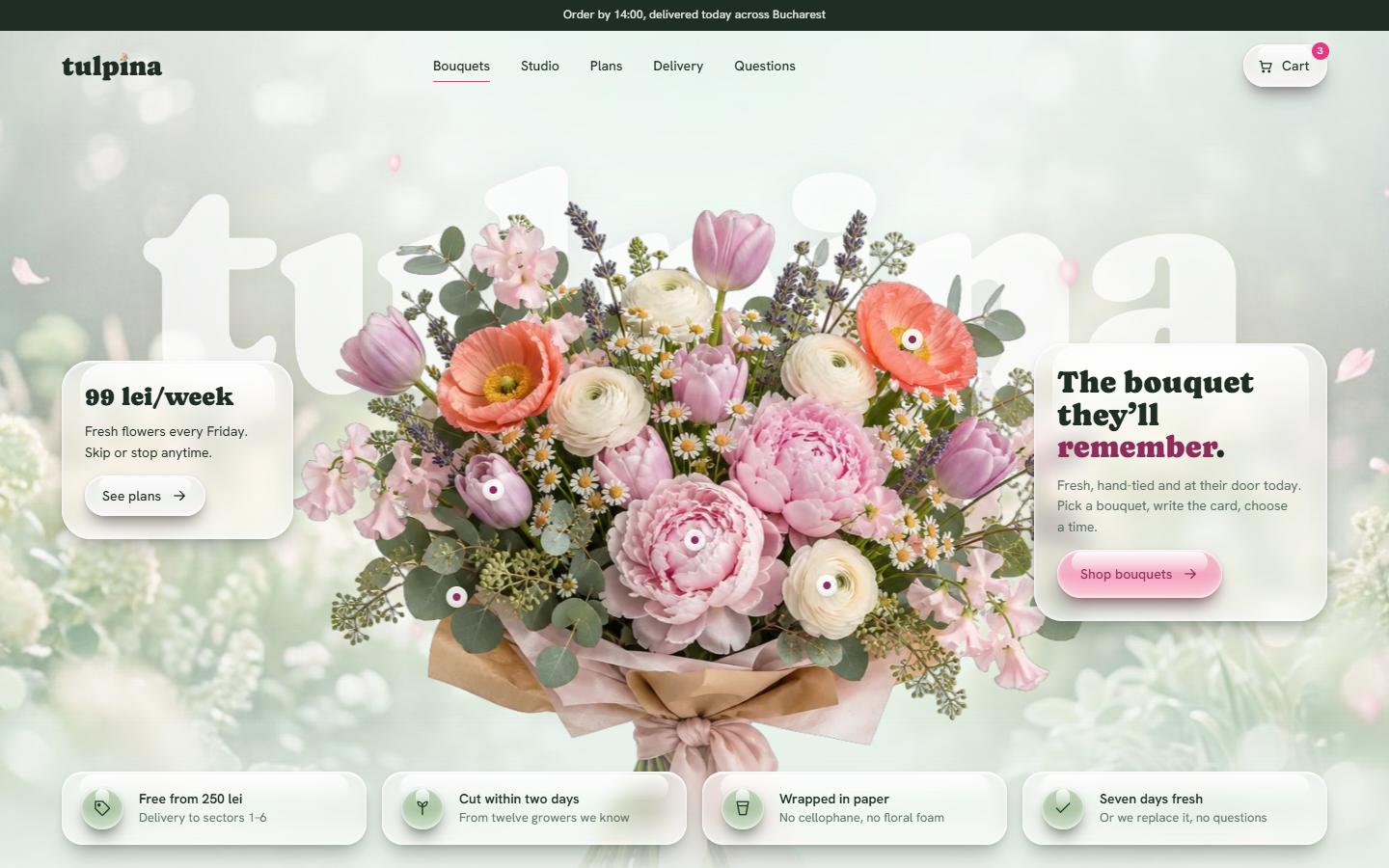Click the See plans button
The image size is (1389, 868).
pyautogui.click(x=145, y=496)
